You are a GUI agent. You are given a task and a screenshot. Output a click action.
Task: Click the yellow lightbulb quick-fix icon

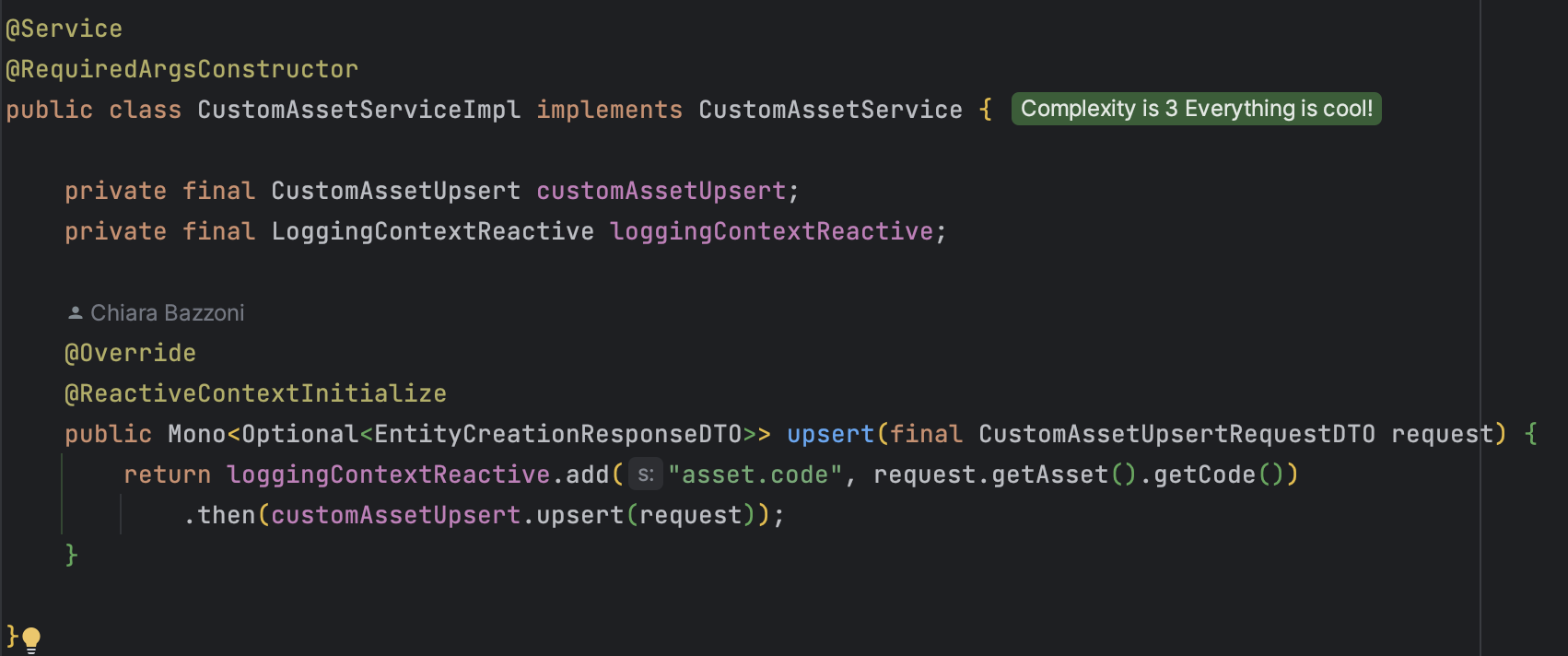(x=31, y=638)
